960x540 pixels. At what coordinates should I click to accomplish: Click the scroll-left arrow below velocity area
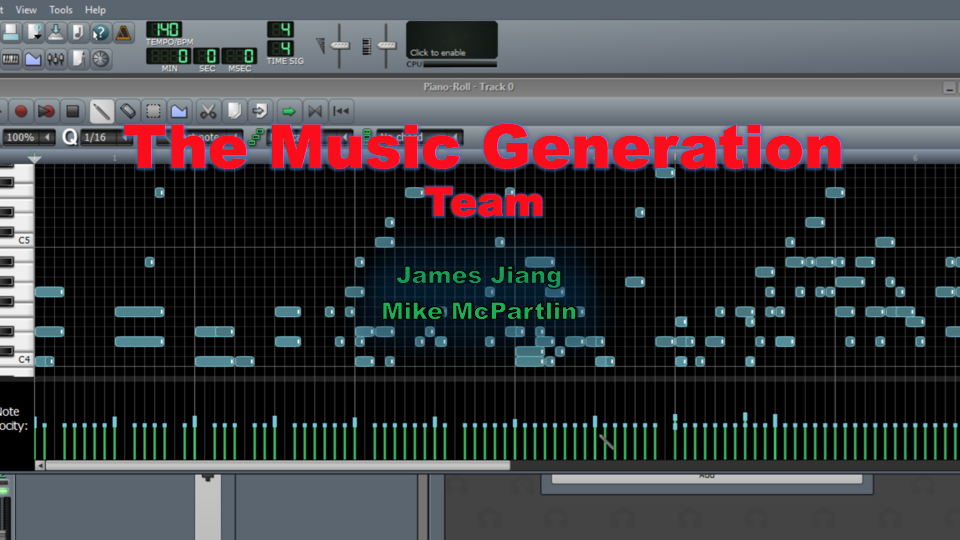point(40,466)
